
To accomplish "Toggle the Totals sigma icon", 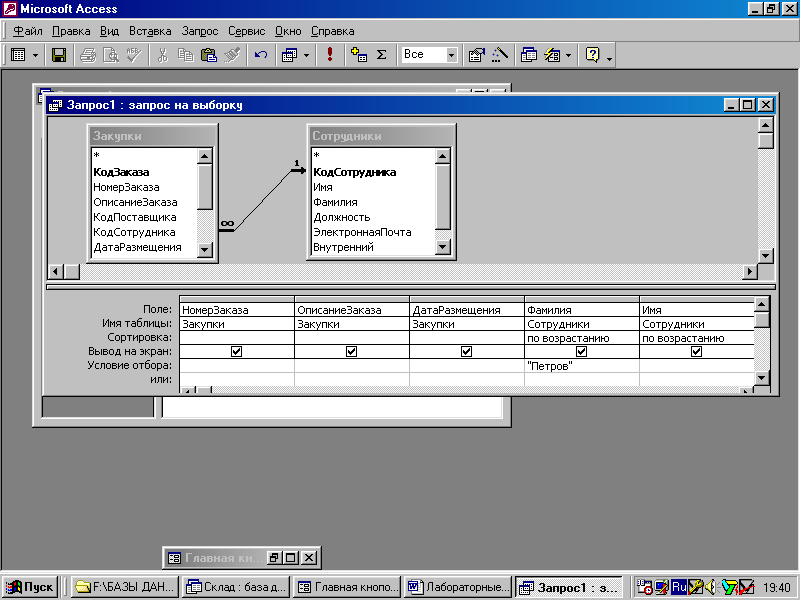I will 381,55.
